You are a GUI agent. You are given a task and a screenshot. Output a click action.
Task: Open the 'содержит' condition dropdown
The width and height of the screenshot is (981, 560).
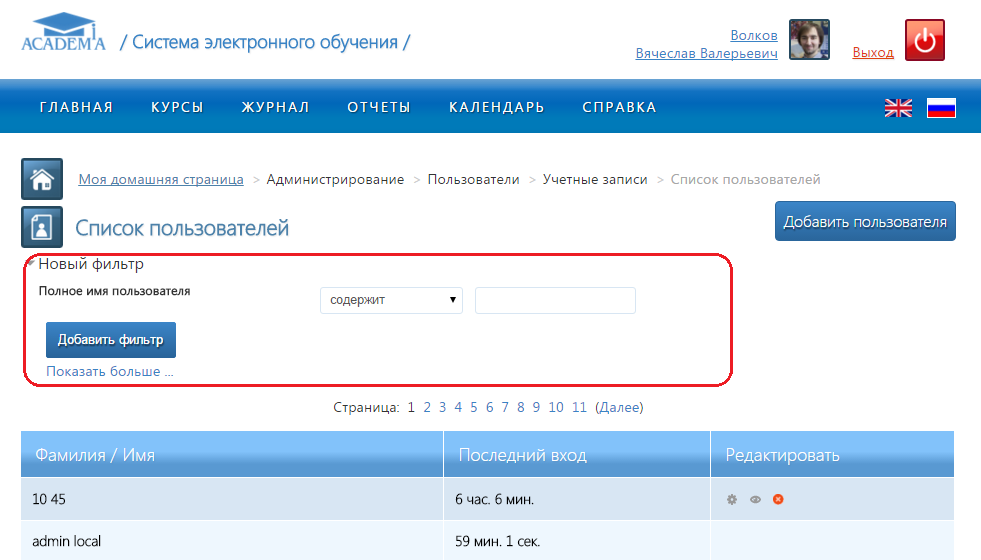(x=391, y=300)
